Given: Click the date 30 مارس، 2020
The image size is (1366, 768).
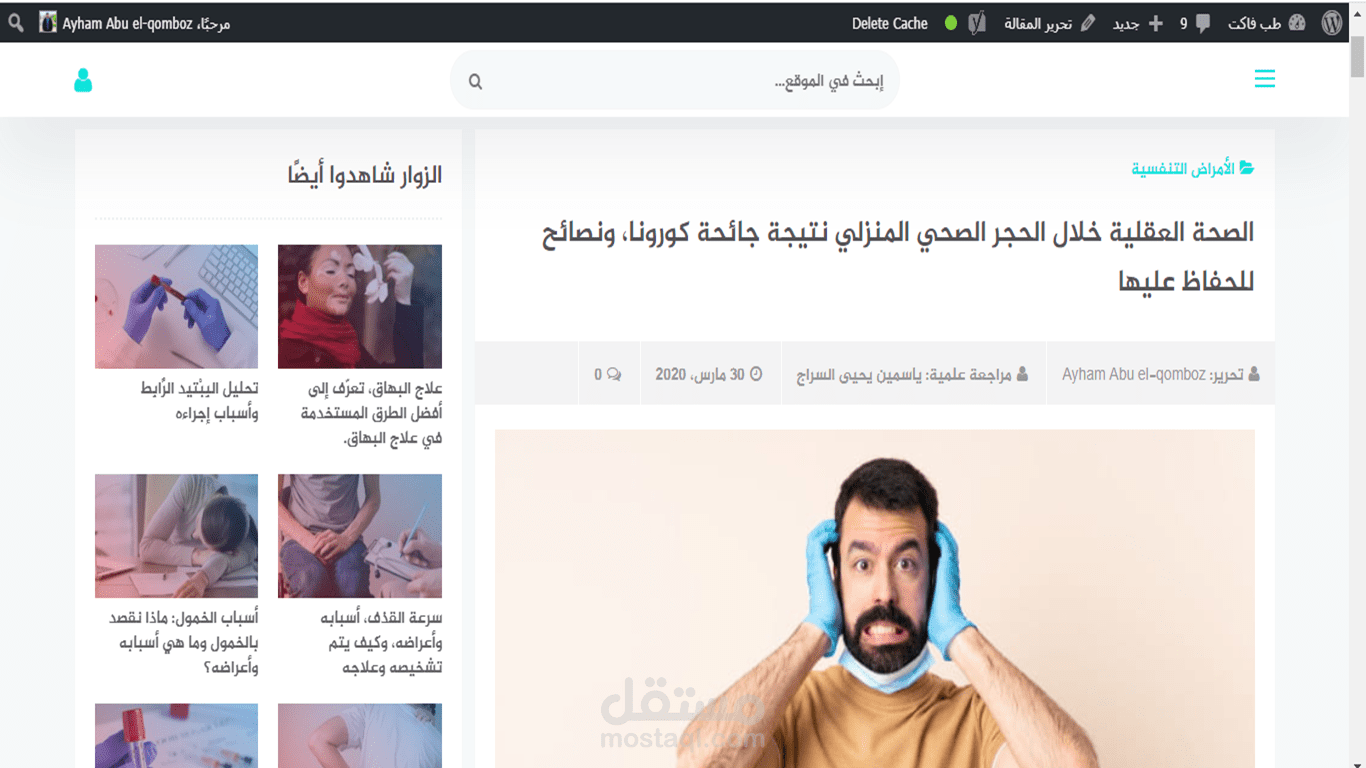Looking at the screenshot, I should coord(700,374).
